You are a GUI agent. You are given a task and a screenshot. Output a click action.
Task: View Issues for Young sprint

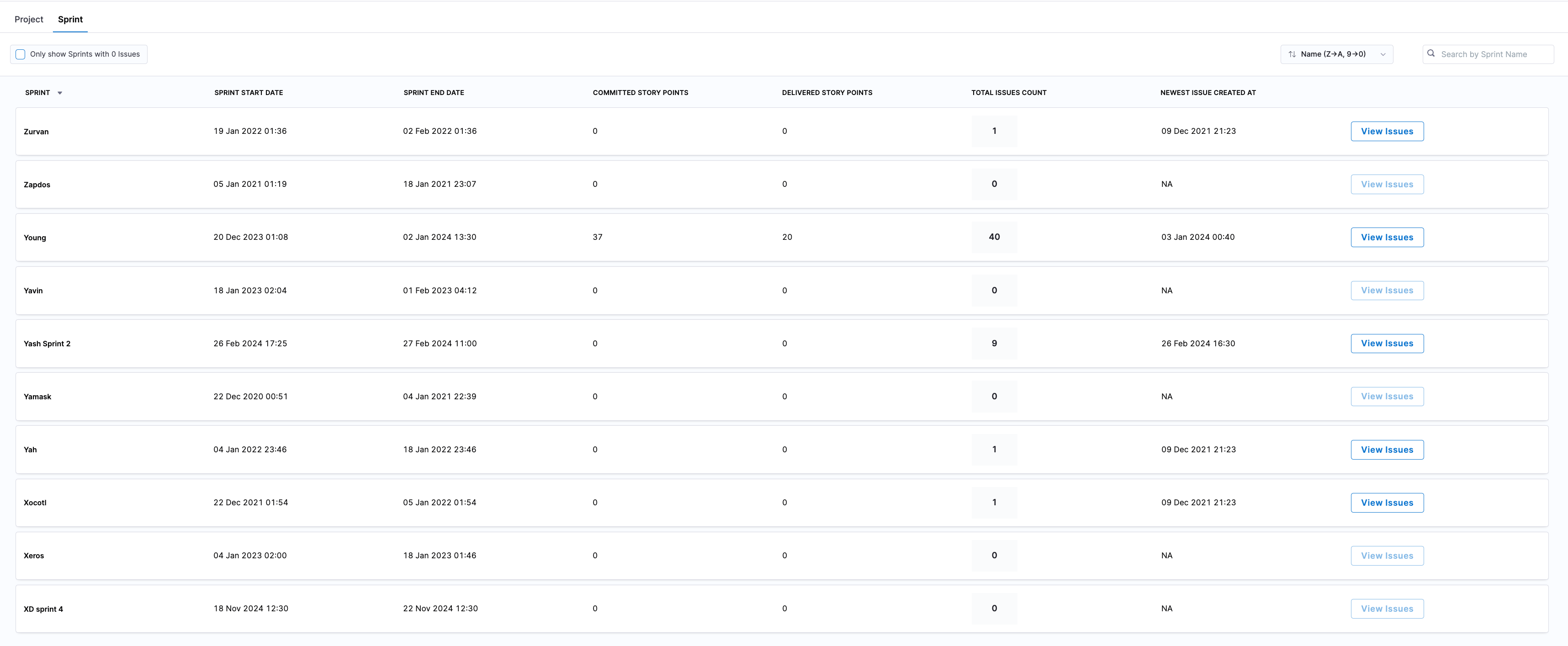pos(1387,238)
